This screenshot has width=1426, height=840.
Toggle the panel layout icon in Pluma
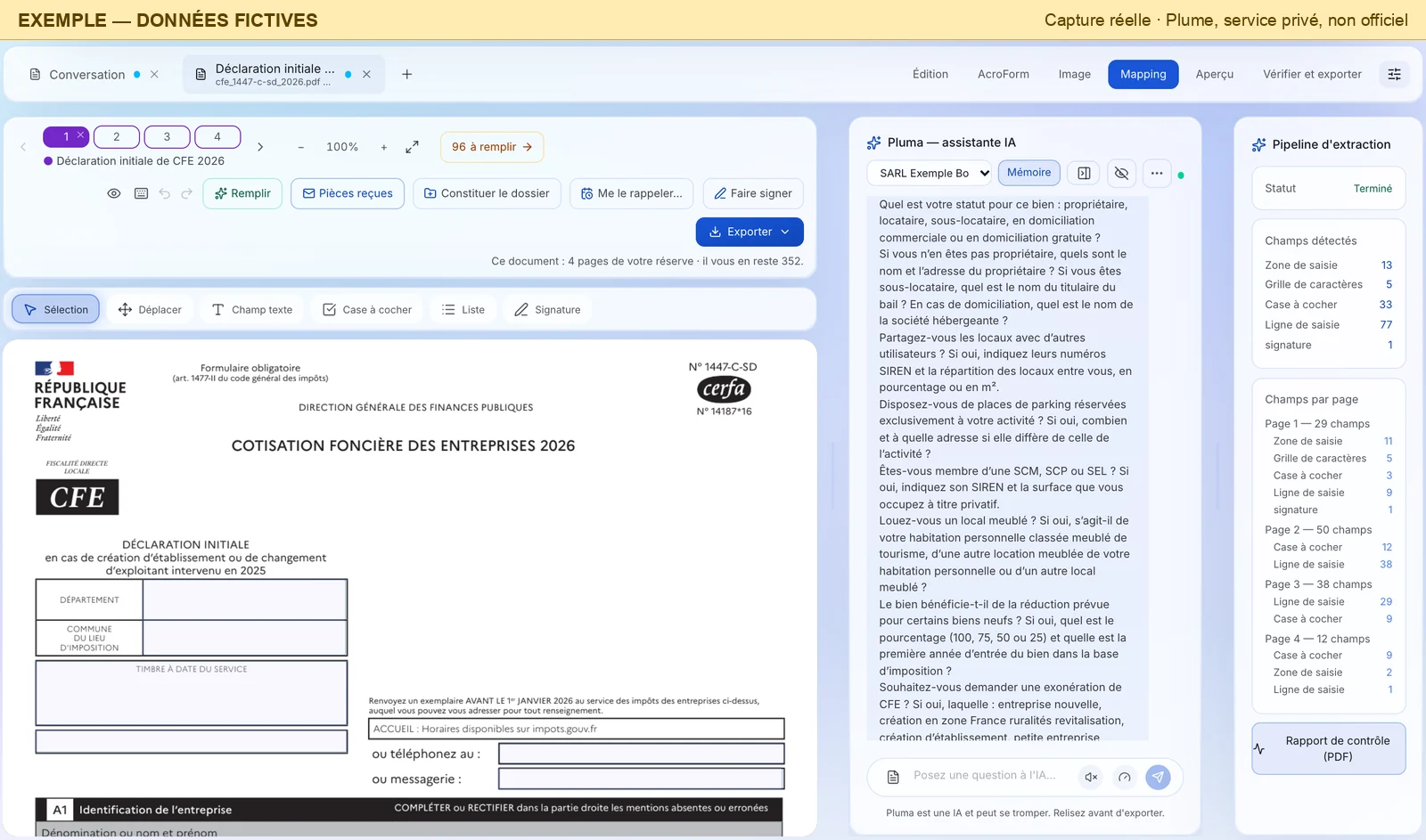[x=1084, y=173]
